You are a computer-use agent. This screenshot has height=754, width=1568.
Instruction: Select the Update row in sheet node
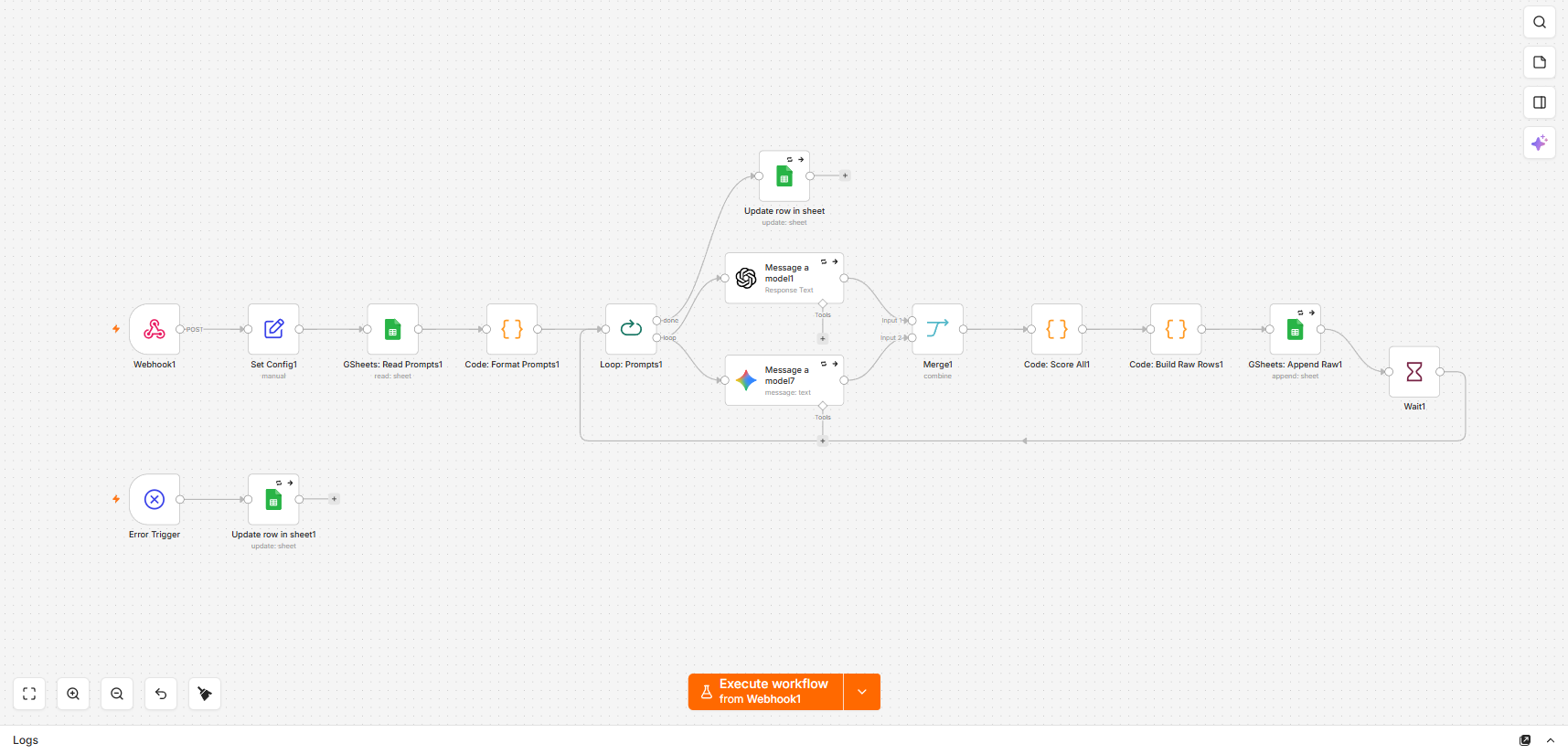coord(784,175)
